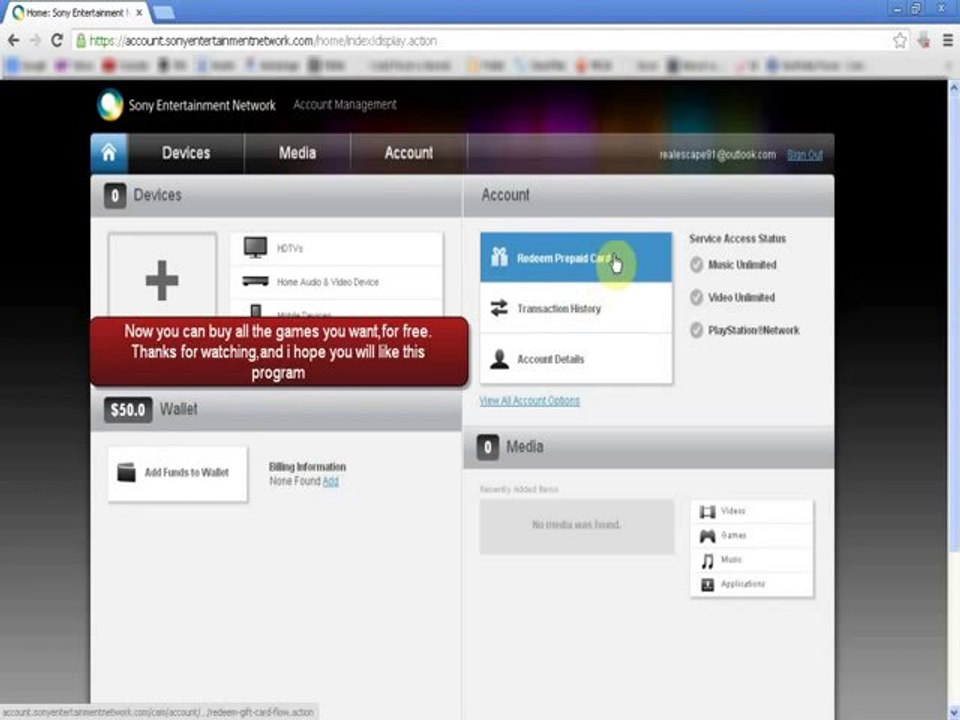This screenshot has height=720, width=960.
Task: Open the Chrome menu hamburger icon
Action: (947, 40)
